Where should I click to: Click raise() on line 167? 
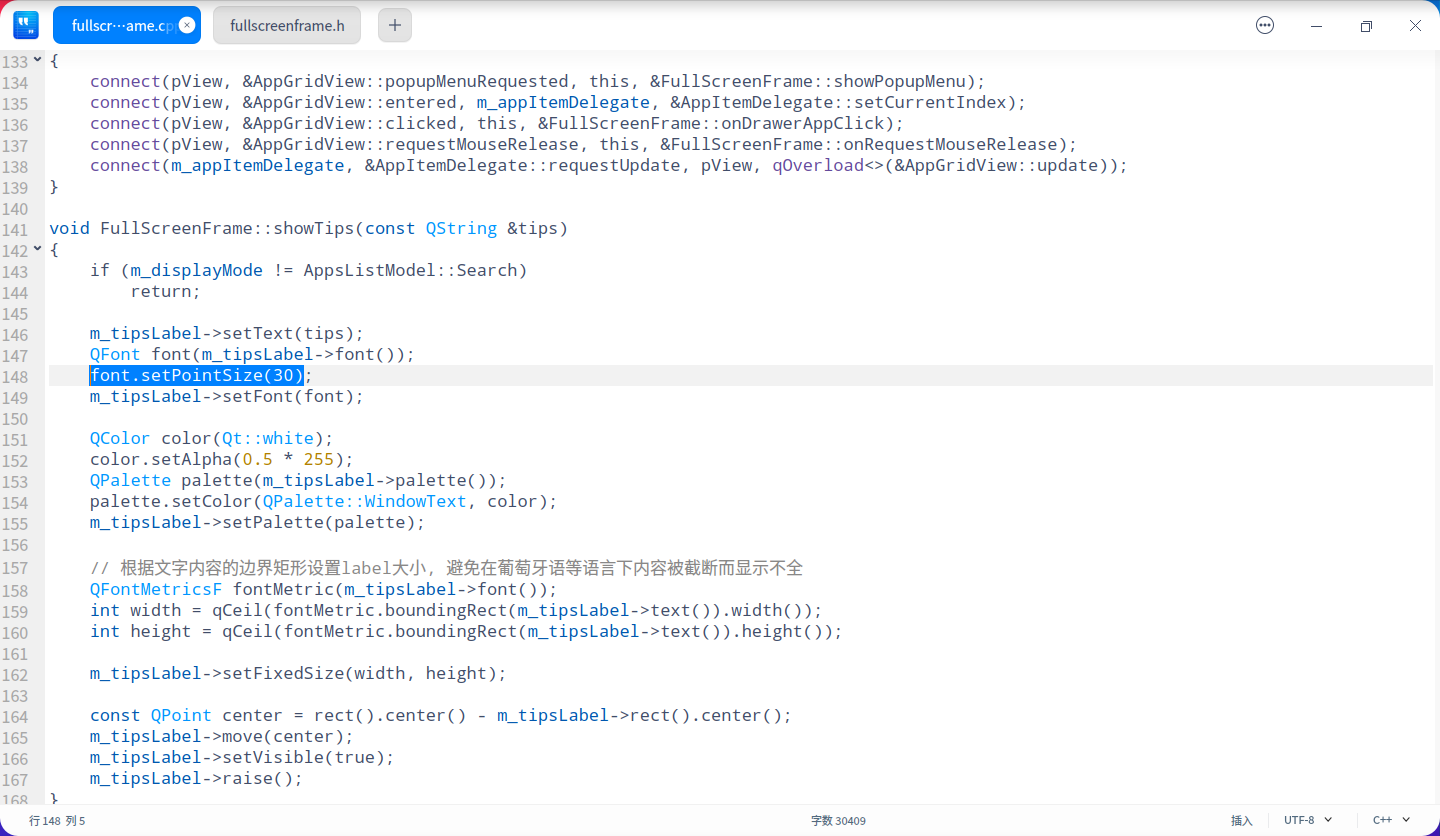(x=258, y=778)
